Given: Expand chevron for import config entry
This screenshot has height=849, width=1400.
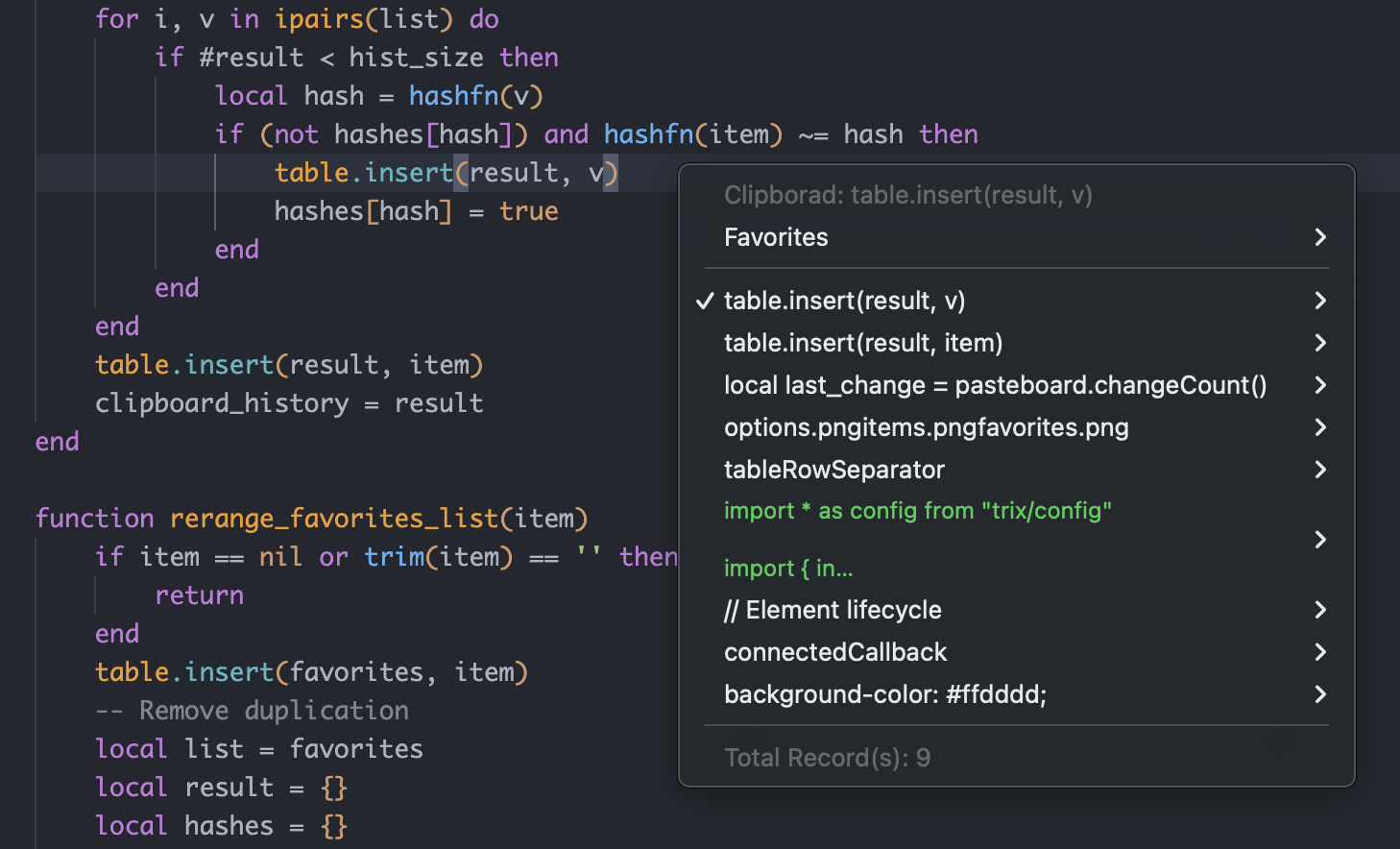Looking at the screenshot, I should pyautogui.click(x=1320, y=540).
